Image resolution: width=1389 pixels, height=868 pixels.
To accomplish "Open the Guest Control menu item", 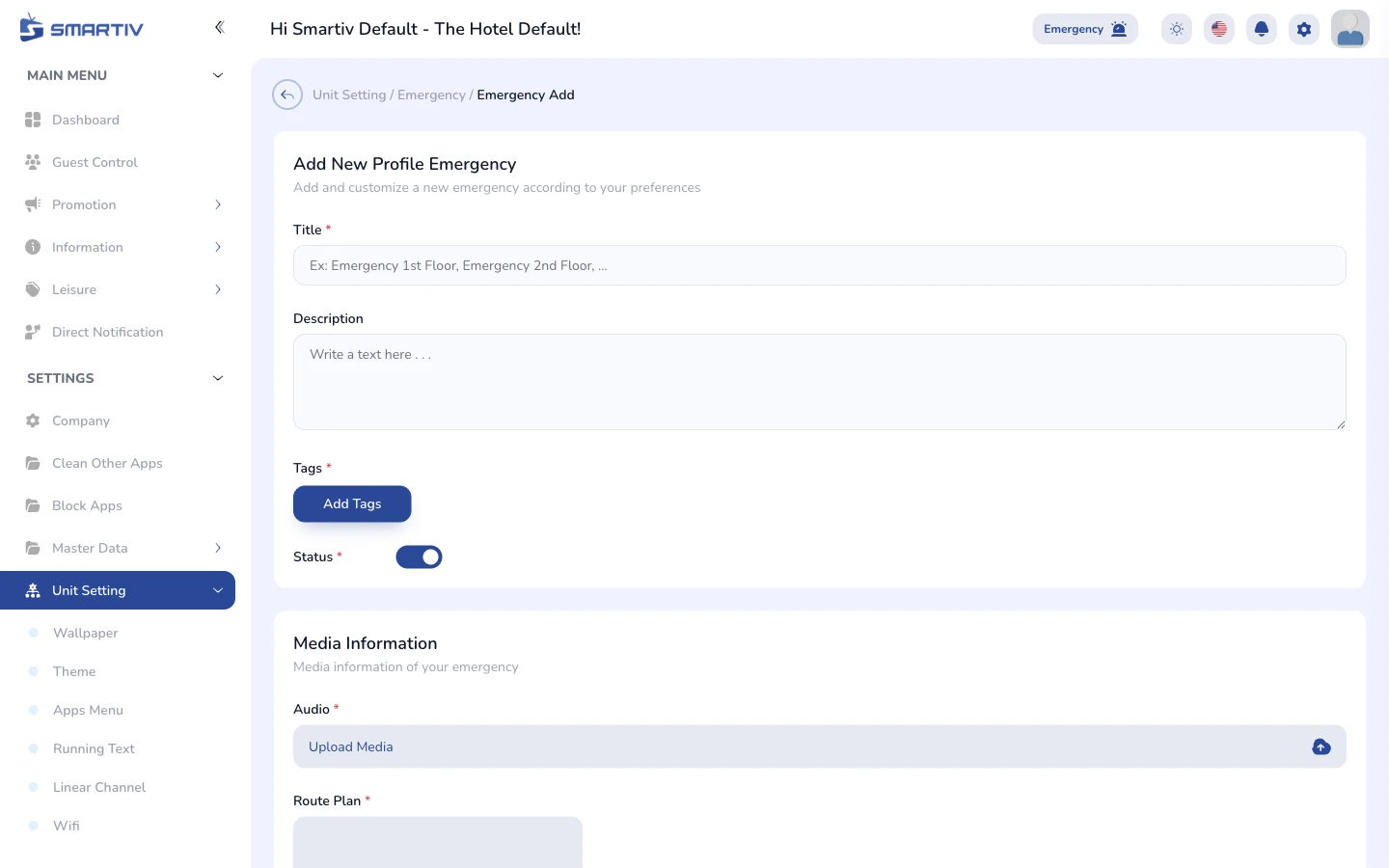I will point(118,162).
